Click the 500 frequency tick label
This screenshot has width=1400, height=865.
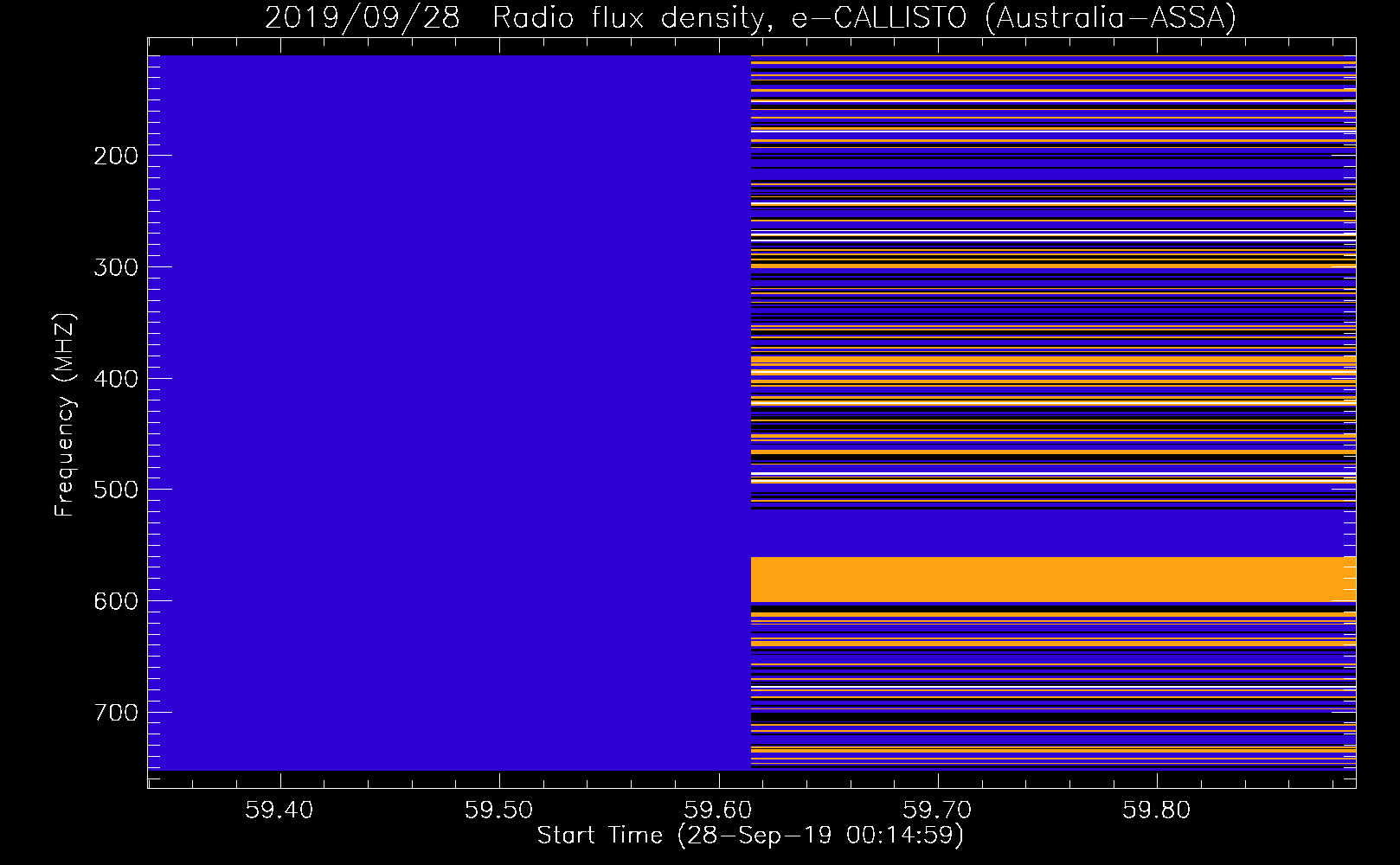(116, 490)
